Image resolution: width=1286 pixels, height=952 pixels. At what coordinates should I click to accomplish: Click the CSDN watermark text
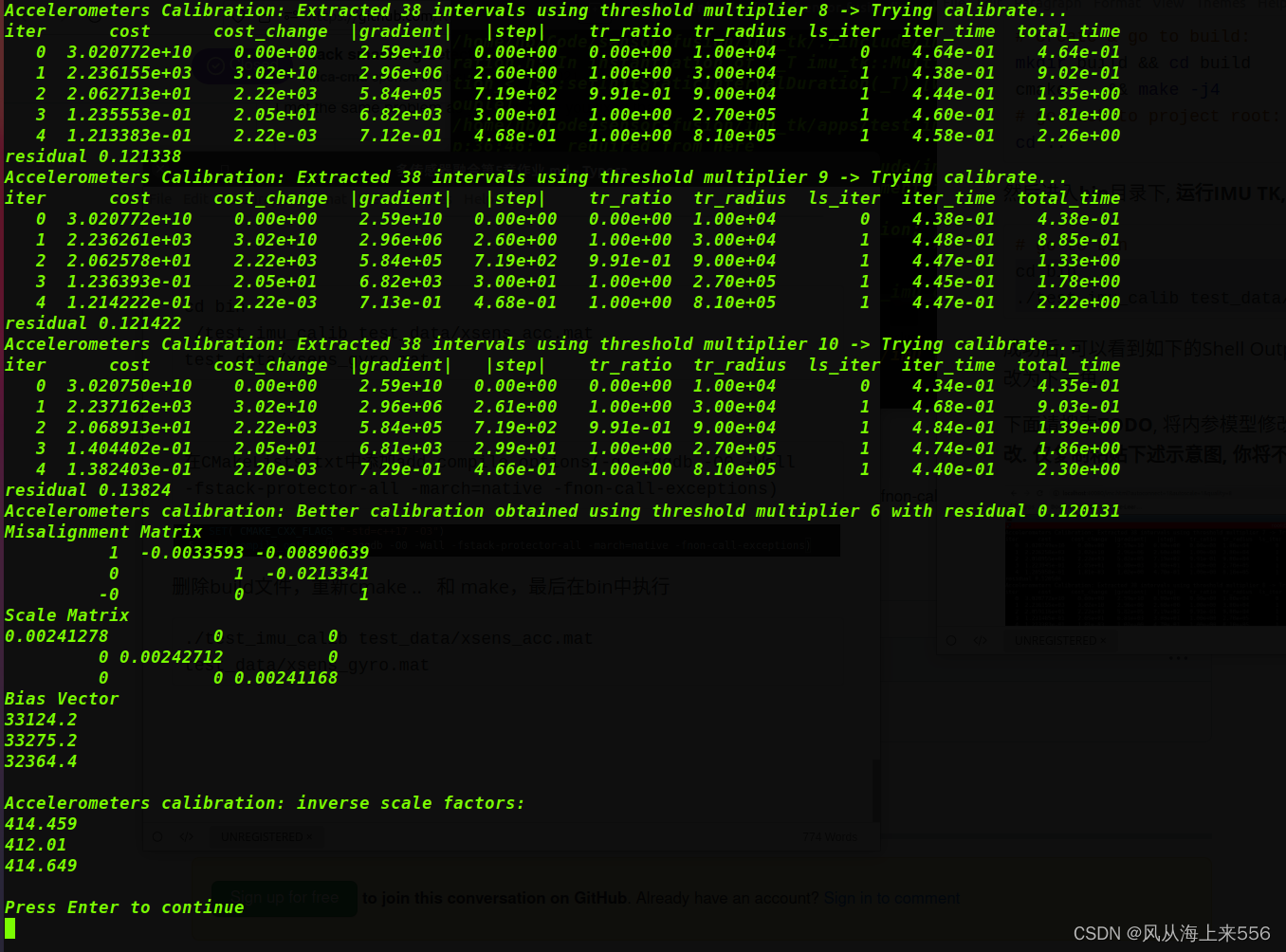point(1171,933)
